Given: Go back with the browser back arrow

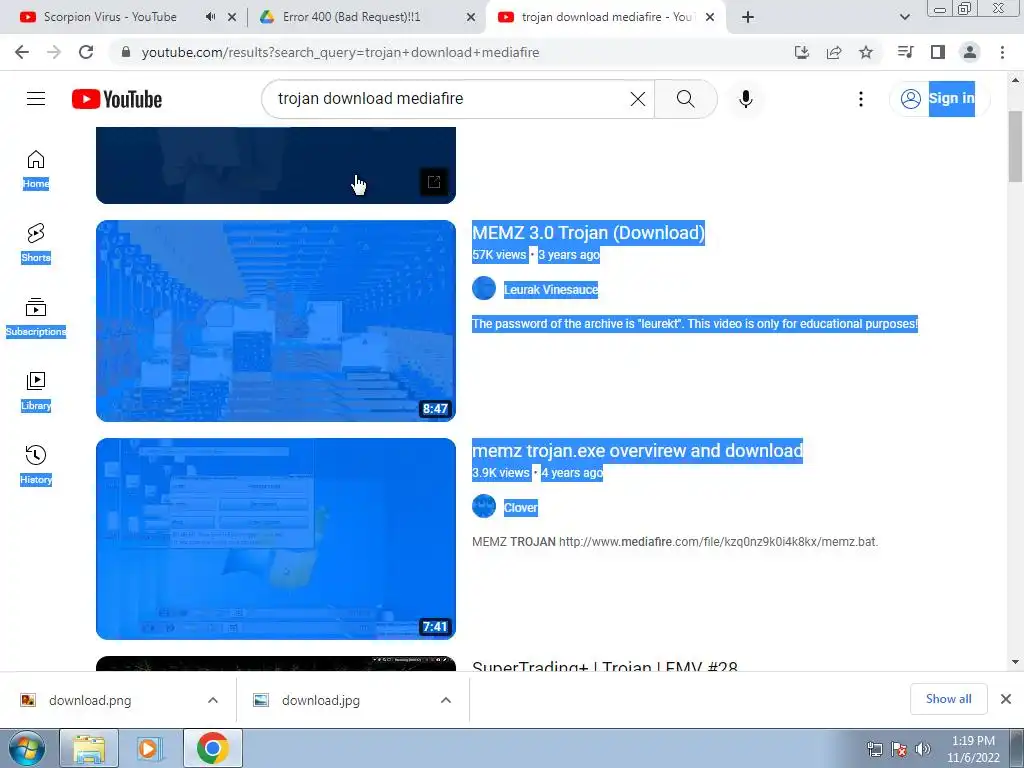Looking at the screenshot, I should (22, 52).
